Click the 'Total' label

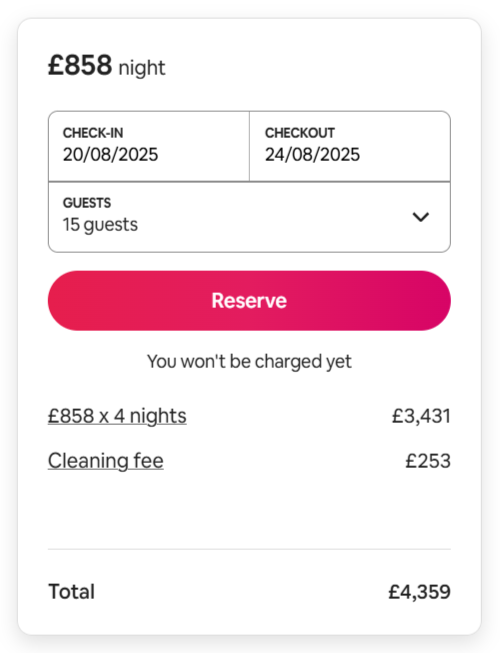tap(72, 592)
